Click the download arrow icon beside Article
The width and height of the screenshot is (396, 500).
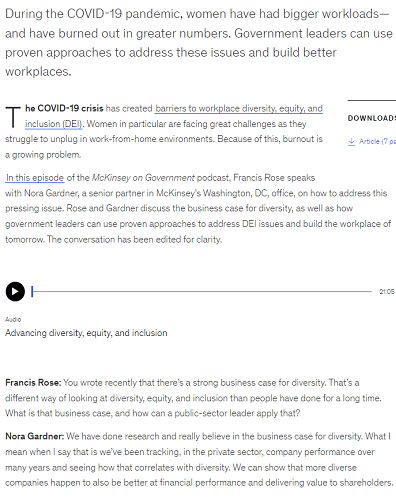[x=351, y=142]
